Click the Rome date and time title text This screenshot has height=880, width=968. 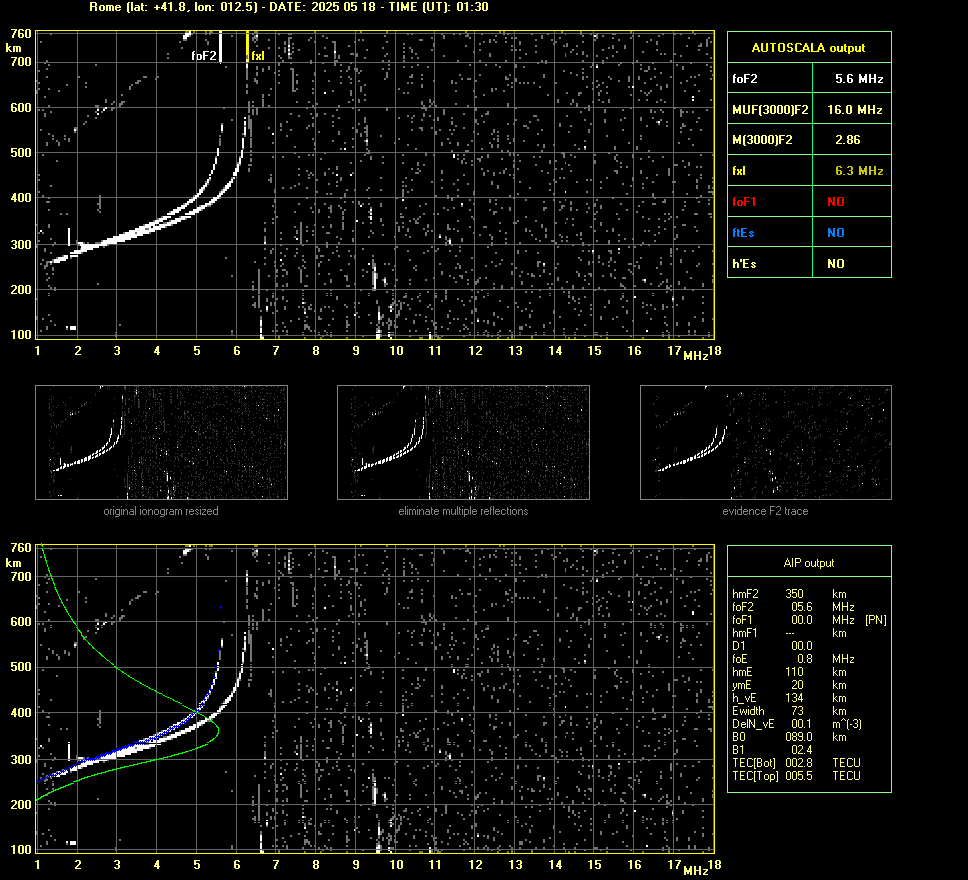click(x=289, y=7)
